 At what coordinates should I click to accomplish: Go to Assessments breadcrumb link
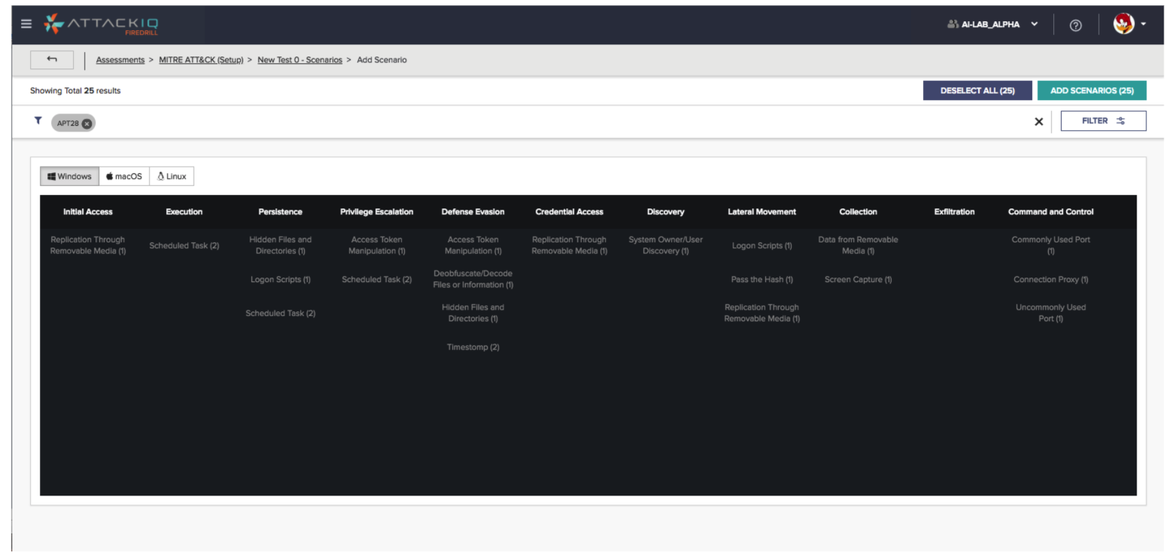120,60
